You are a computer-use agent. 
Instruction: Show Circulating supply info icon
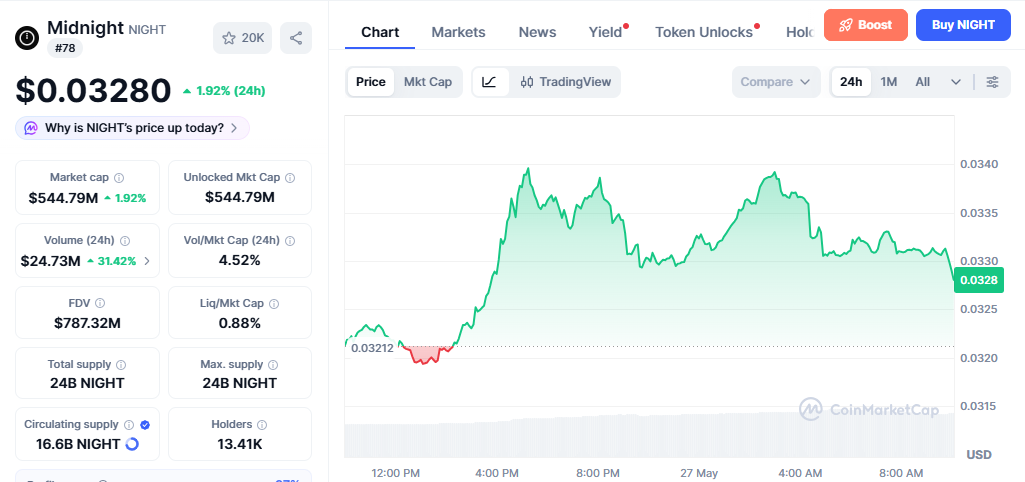129,425
